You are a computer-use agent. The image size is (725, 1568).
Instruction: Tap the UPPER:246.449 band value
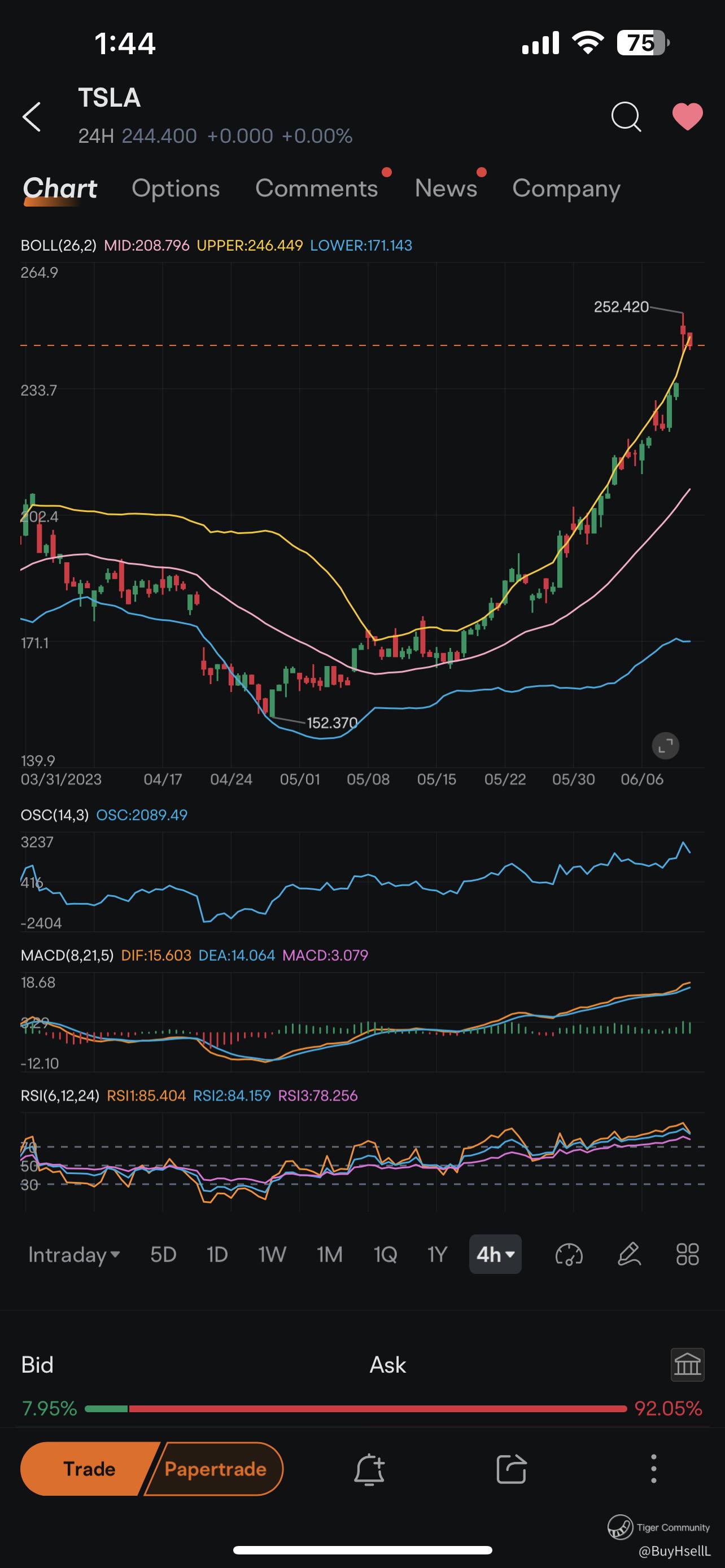pyautogui.click(x=250, y=246)
